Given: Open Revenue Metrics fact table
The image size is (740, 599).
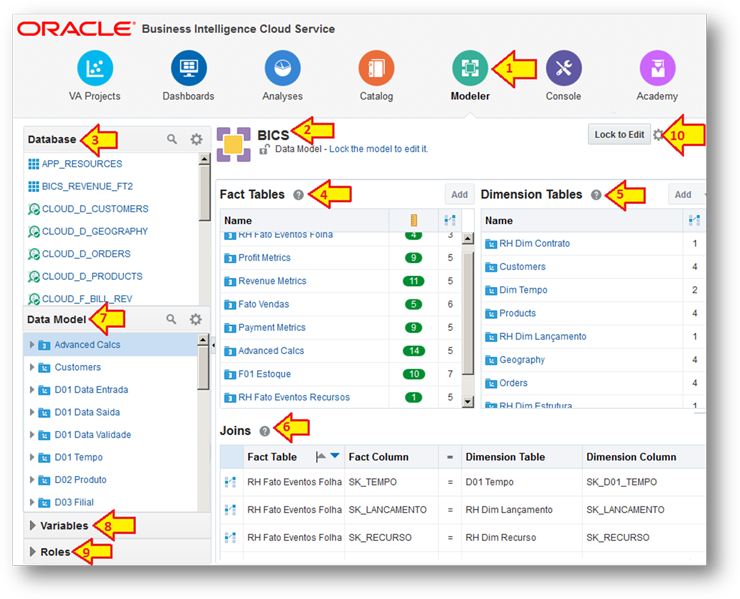Looking at the screenshot, I should pyautogui.click(x=272, y=281).
